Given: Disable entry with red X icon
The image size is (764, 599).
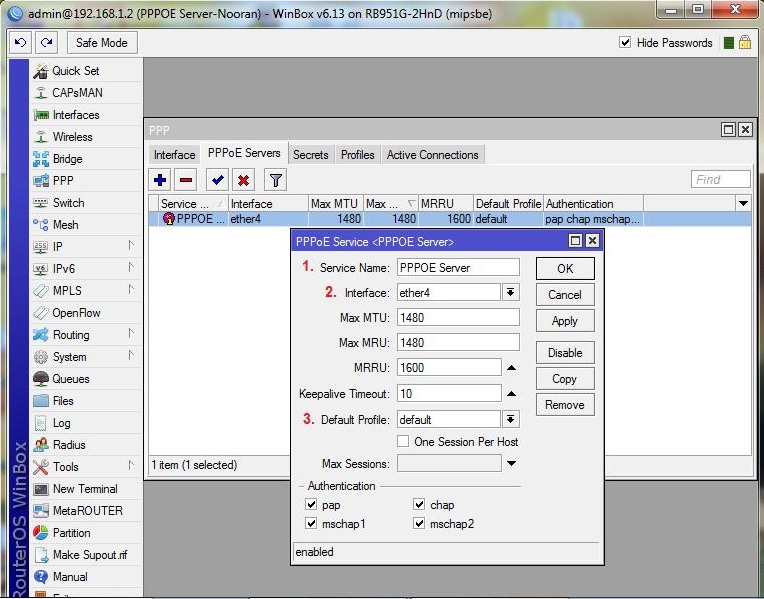Looking at the screenshot, I should point(244,180).
